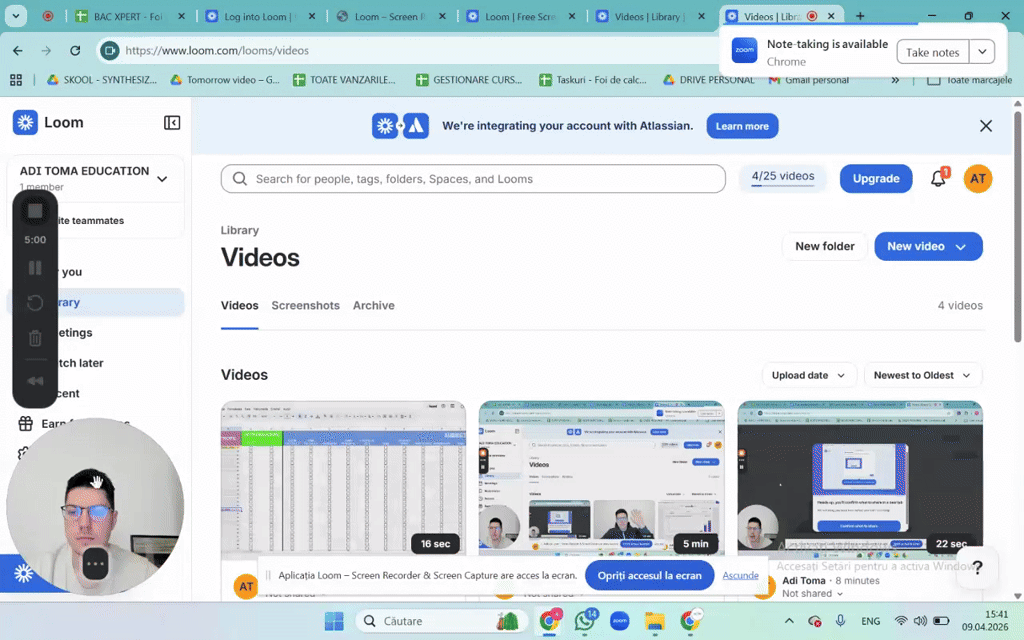This screenshot has height=640, width=1024.
Task: Click the page vertical scrollbar
Action: 1017,227
